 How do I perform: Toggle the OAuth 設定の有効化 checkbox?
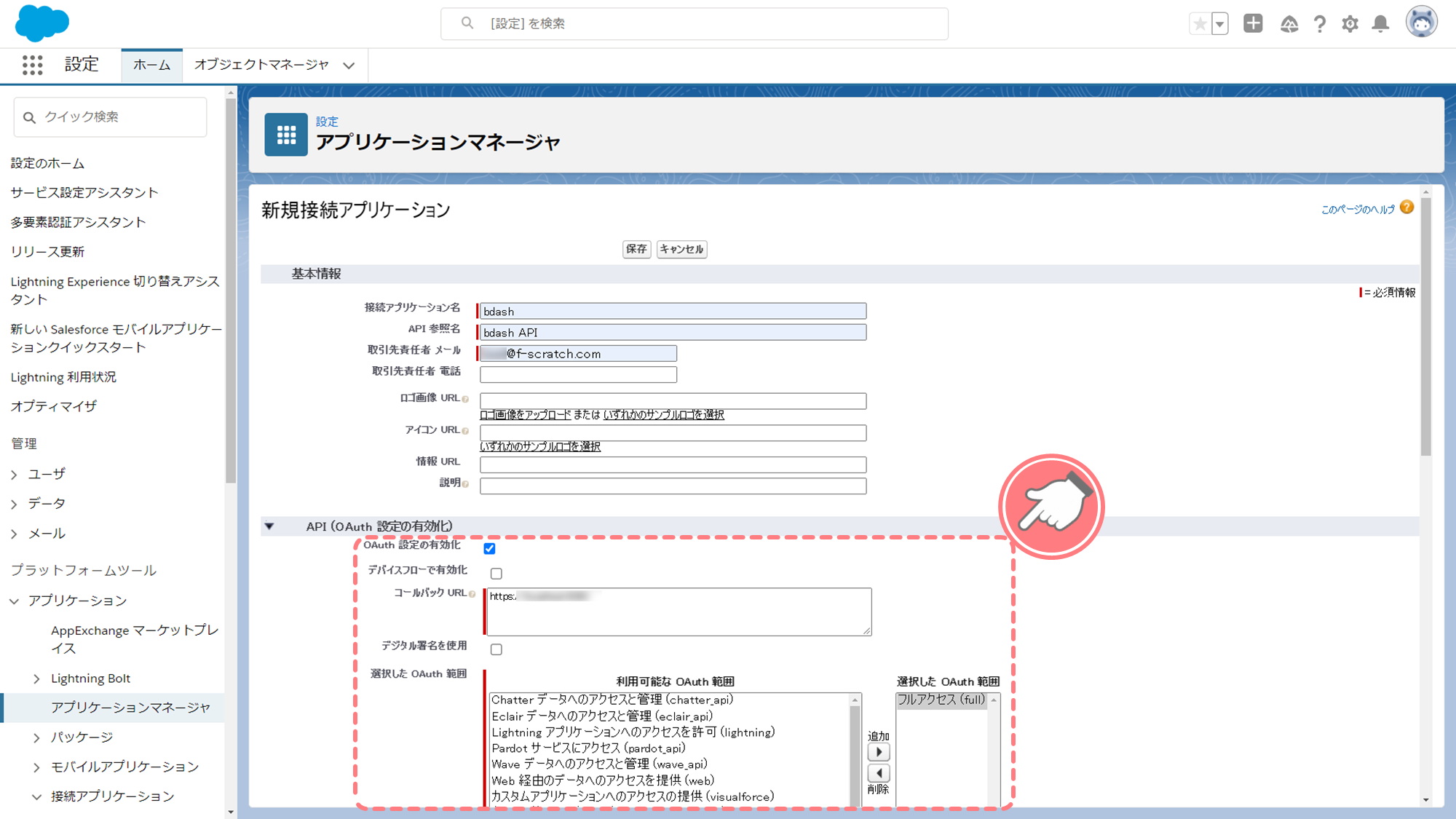pos(489,548)
